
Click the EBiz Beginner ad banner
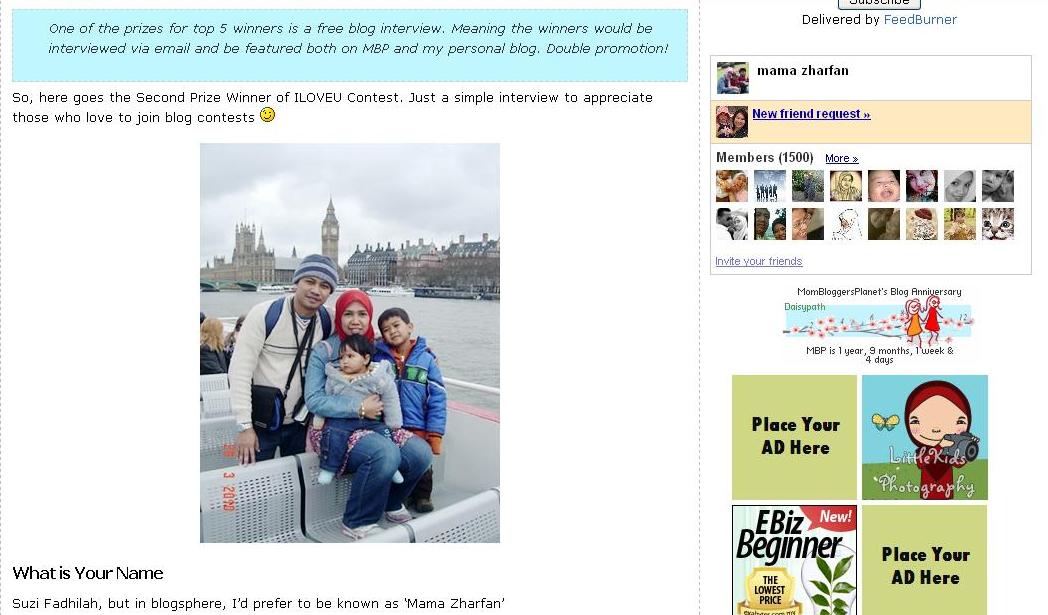click(794, 560)
